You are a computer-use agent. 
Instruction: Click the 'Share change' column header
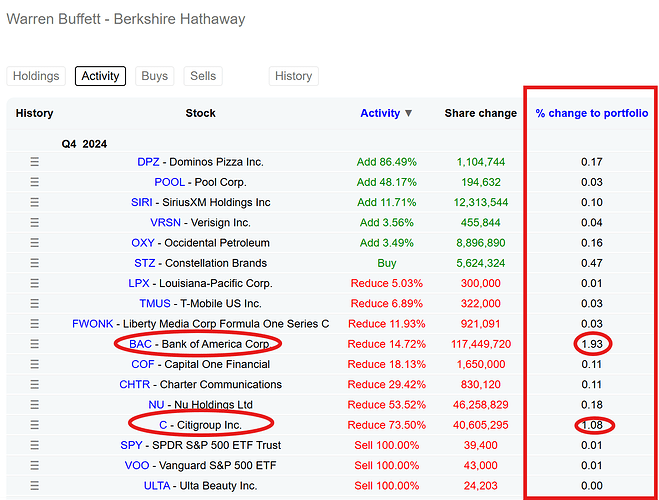[x=481, y=113]
